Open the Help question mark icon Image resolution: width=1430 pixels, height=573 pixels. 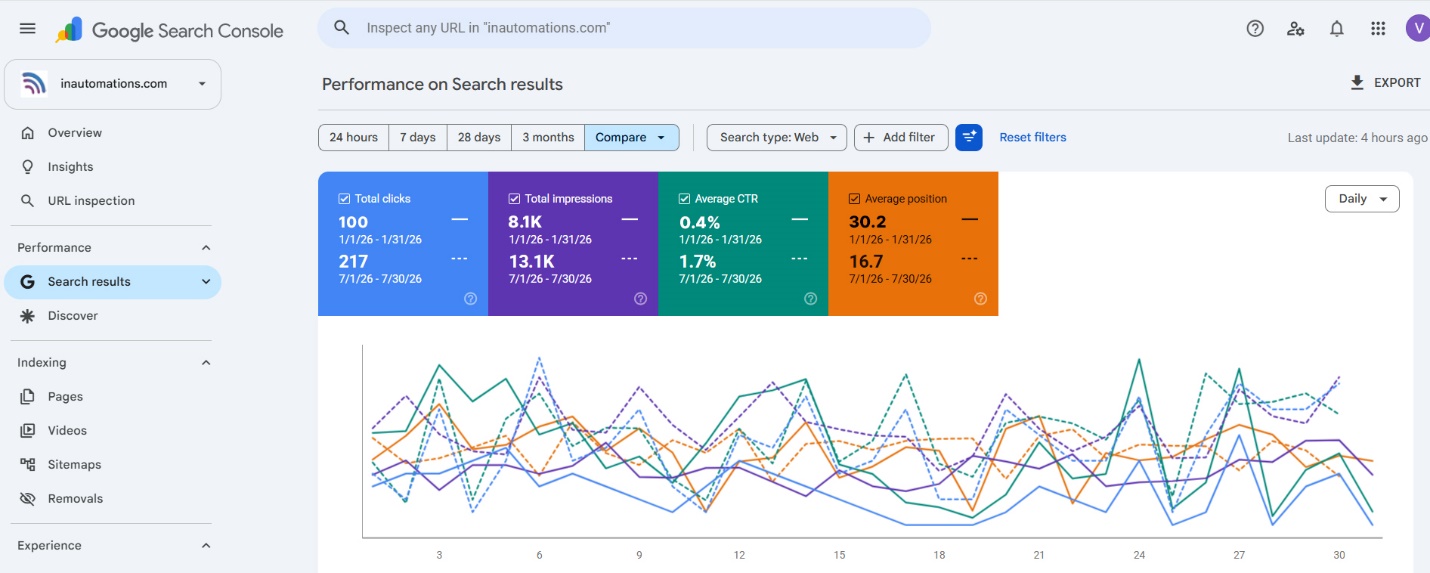[x=1255, y=29]
